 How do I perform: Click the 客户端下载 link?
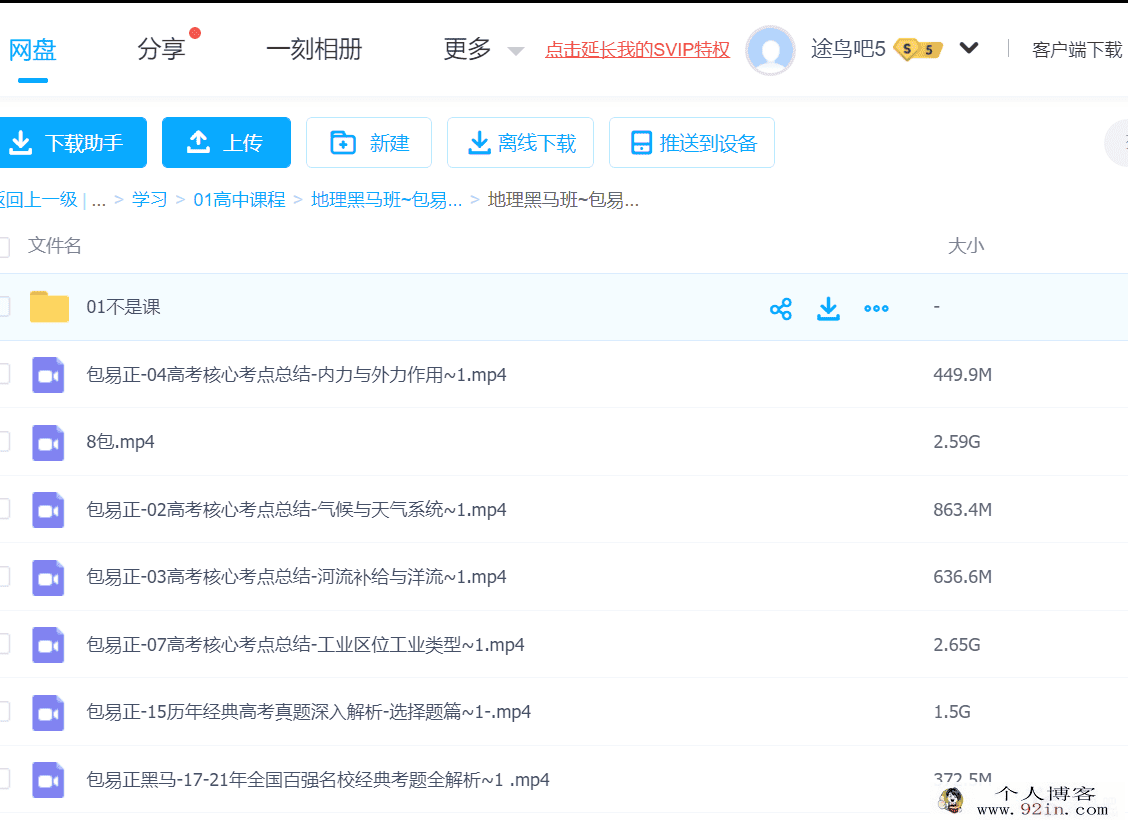pos(1077,50)
